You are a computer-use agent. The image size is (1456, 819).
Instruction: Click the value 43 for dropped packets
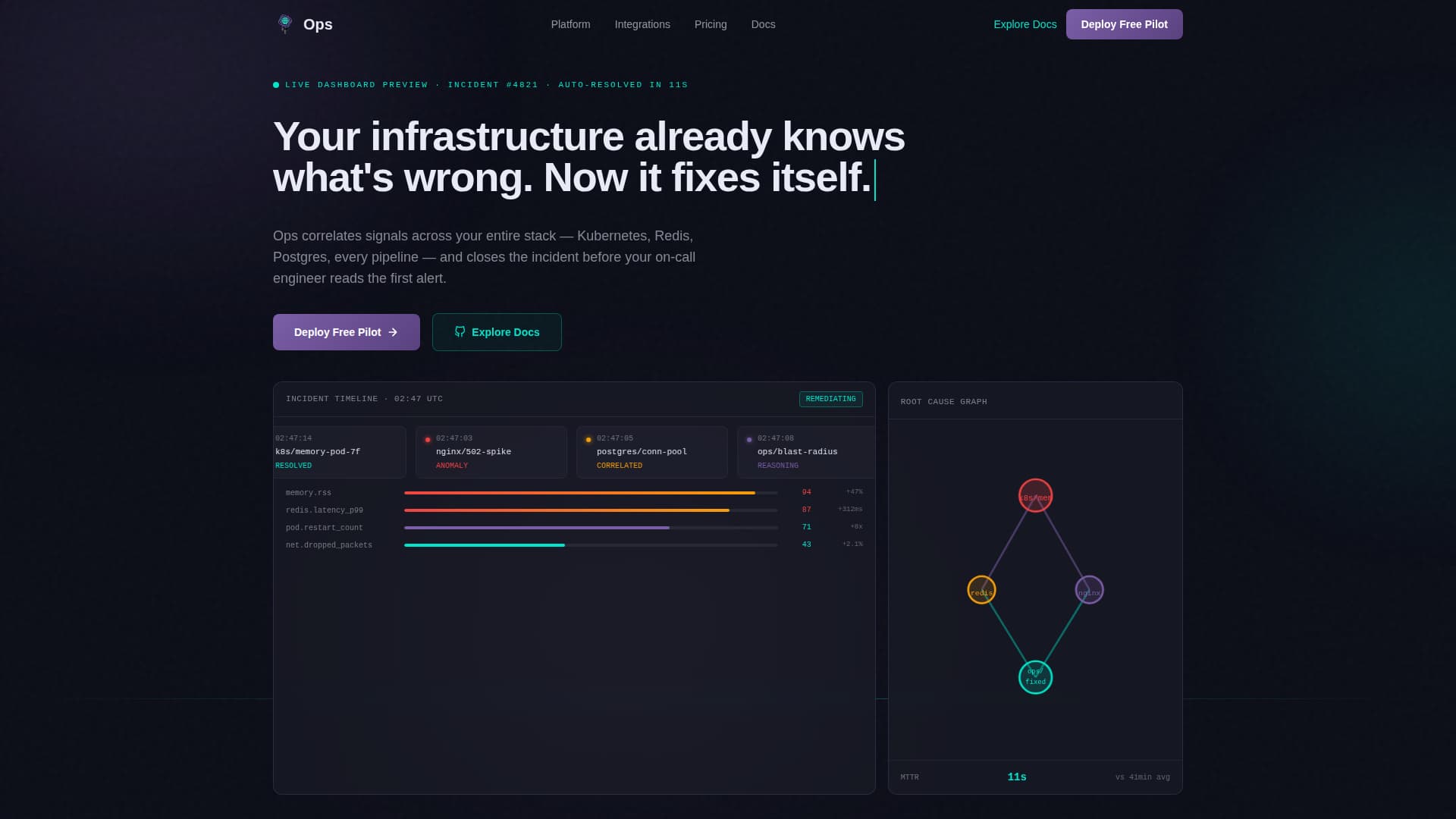[807, 544]
